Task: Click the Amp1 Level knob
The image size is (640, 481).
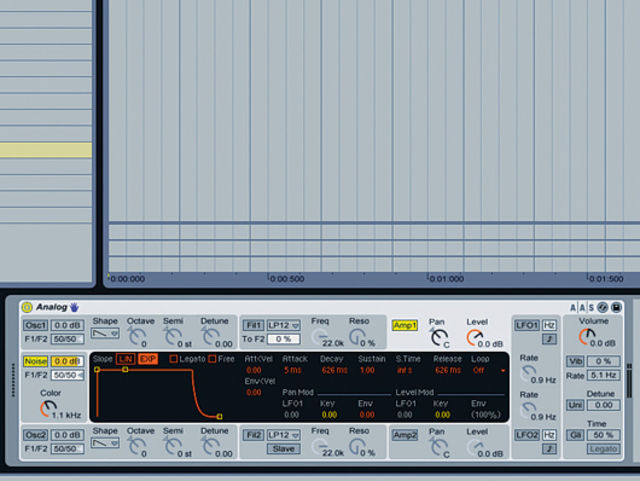Action: tap(474, 338)
